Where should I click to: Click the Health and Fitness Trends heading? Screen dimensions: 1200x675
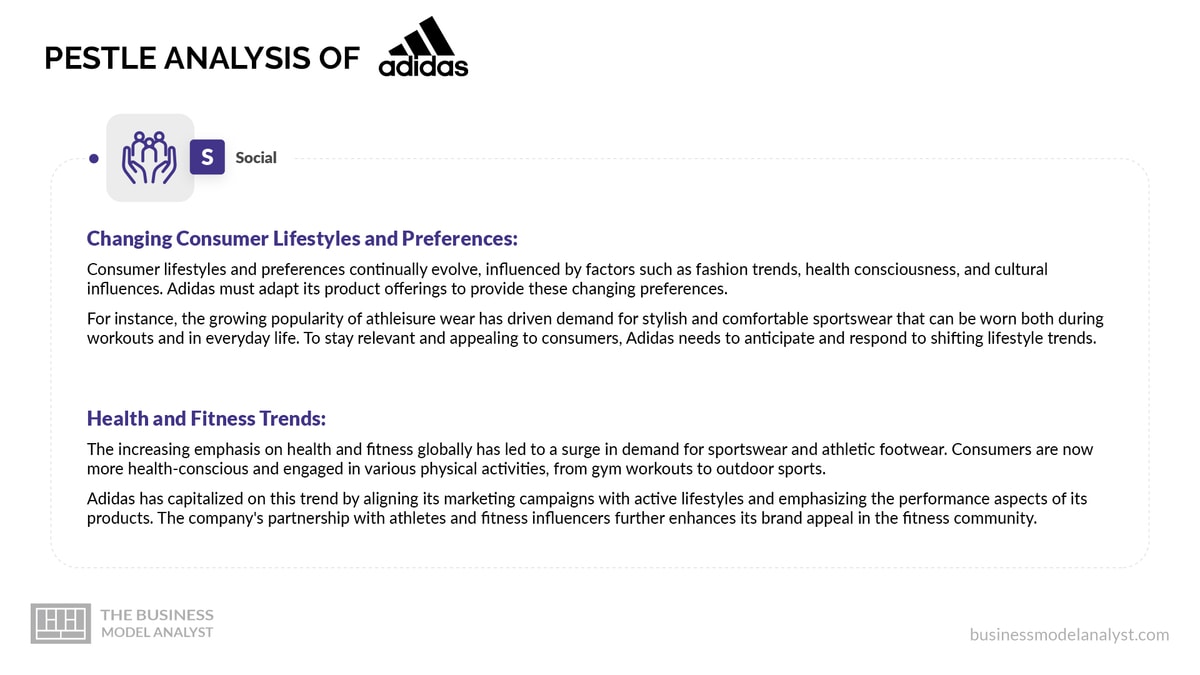[207, 418]
